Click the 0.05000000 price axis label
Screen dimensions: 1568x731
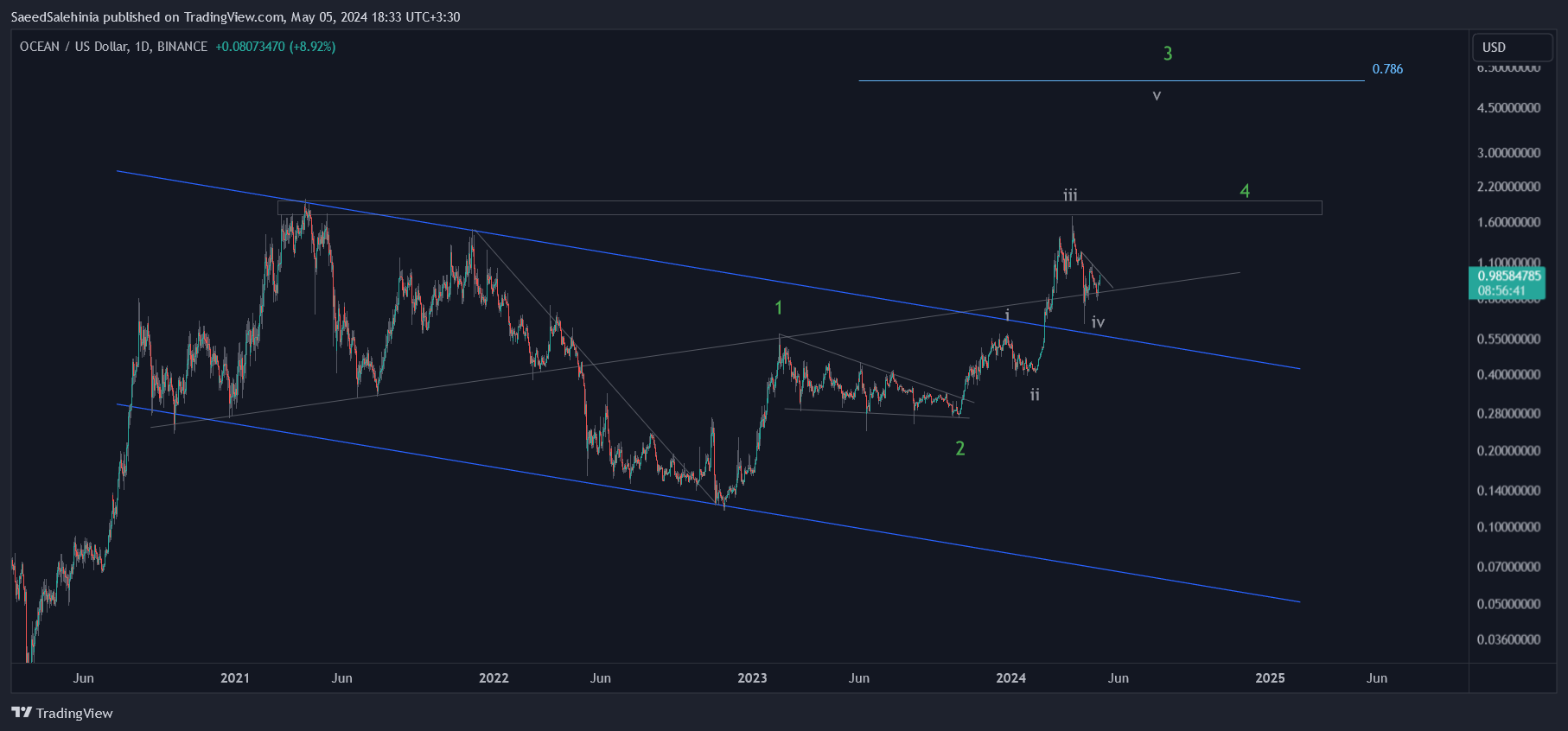click(x=1508, y=603)
